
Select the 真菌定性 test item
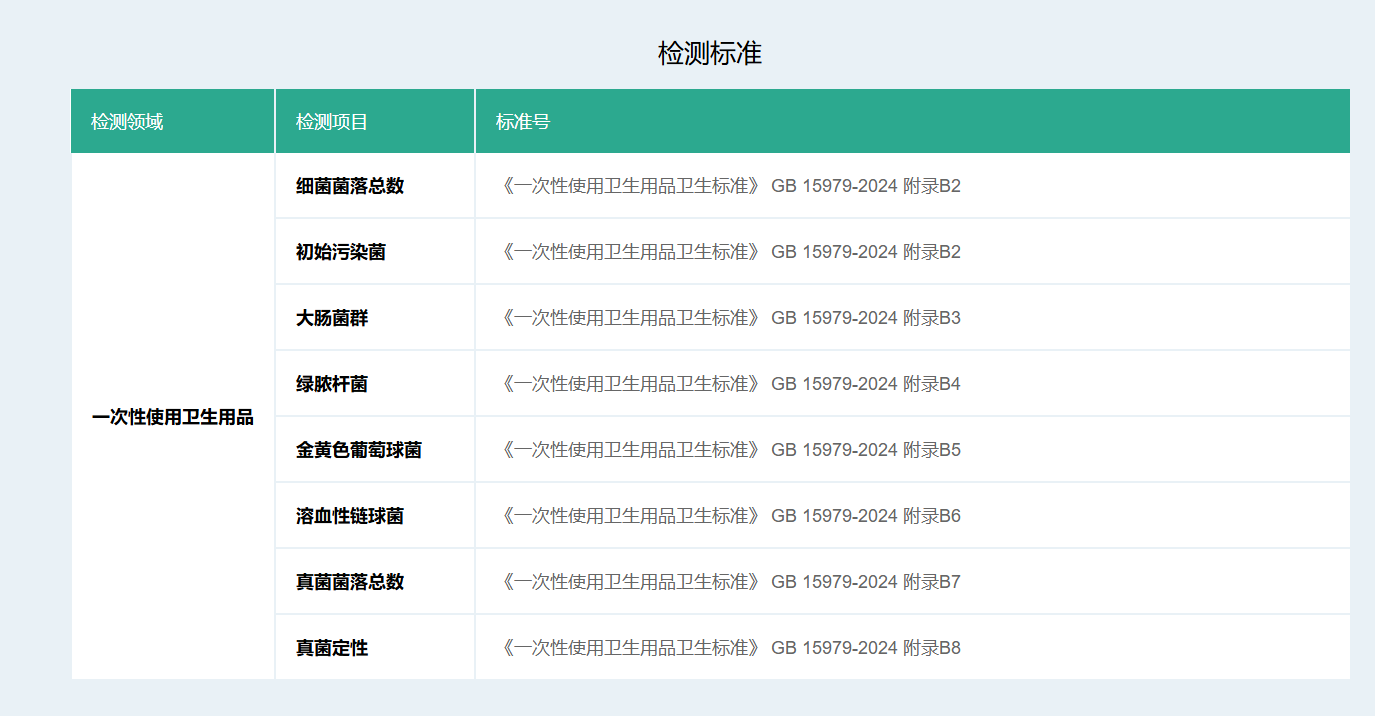click(x=332, y=648)
